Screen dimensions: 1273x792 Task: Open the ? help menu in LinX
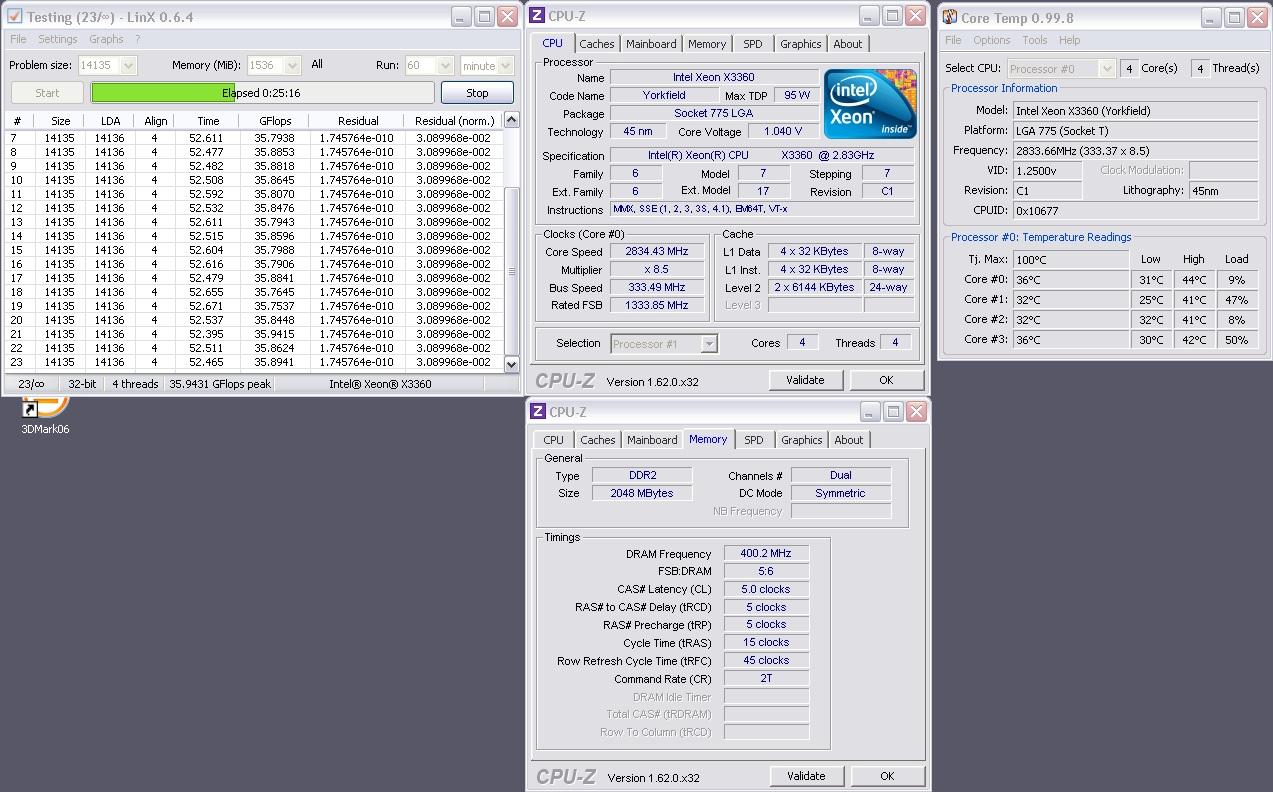tap(137, 39)
